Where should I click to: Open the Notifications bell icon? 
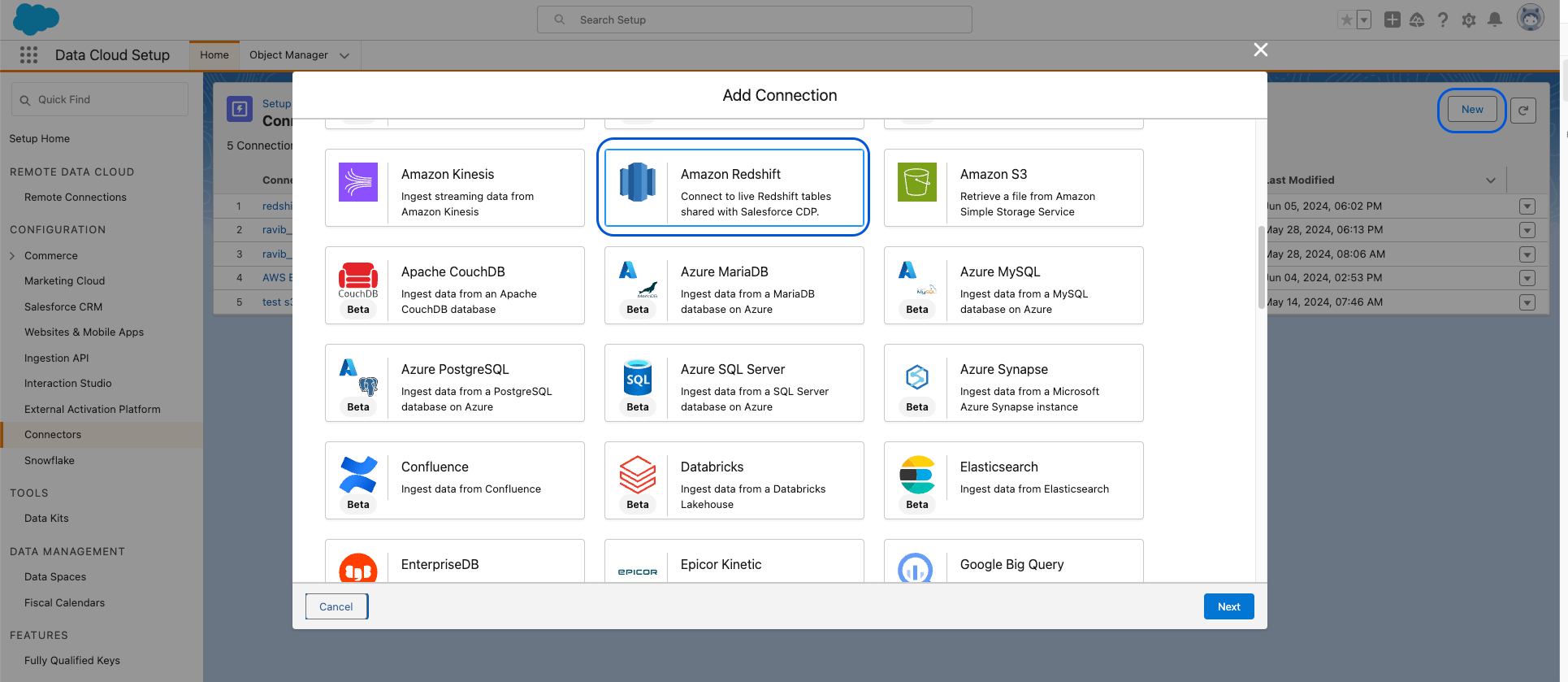point(1495,20)
